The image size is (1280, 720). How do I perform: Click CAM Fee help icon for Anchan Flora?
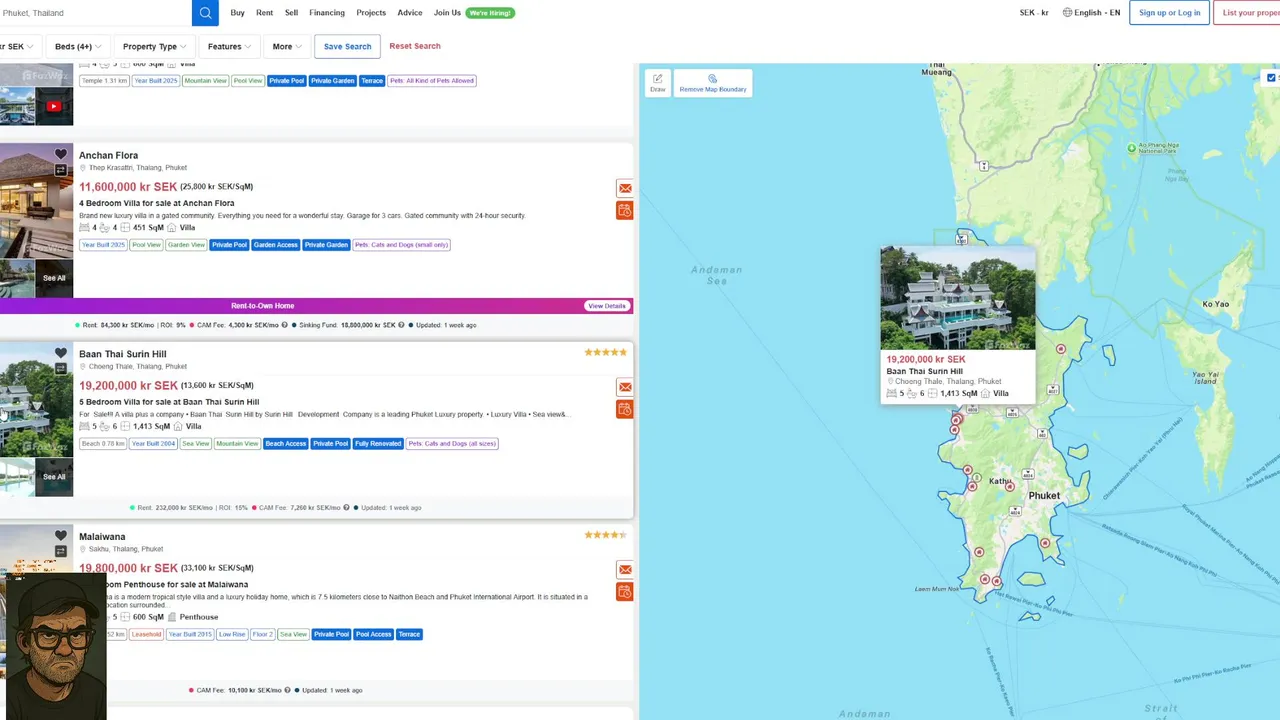[x=285, y=325]
